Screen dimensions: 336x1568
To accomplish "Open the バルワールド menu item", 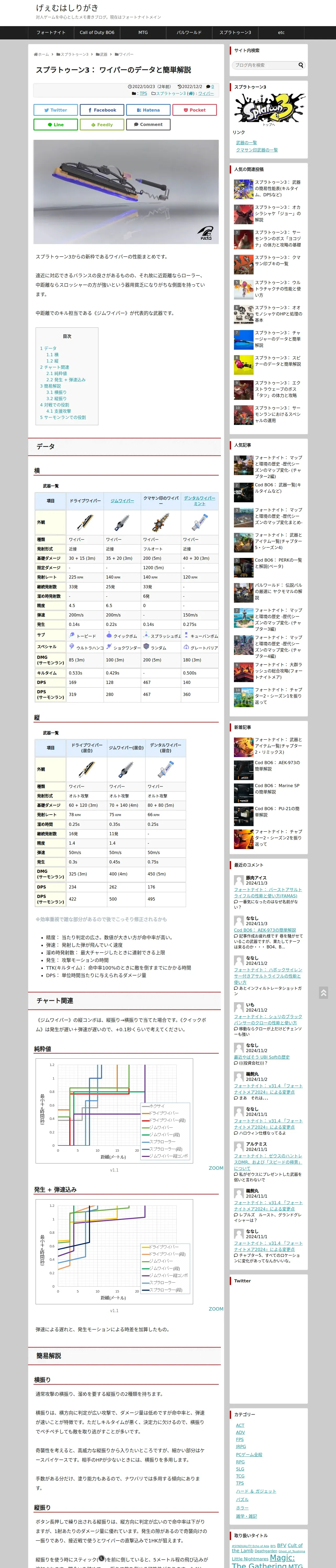I will click(189, 33).
